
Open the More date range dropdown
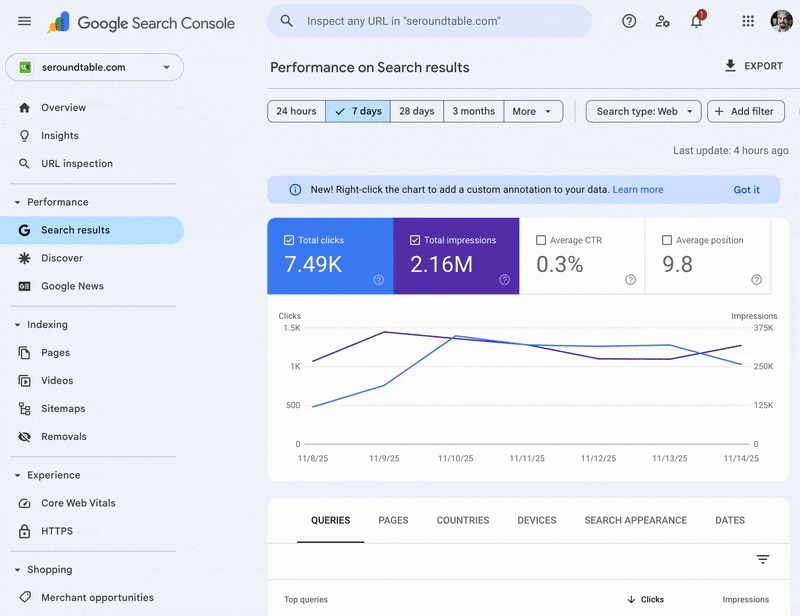[x=533, y=111]
